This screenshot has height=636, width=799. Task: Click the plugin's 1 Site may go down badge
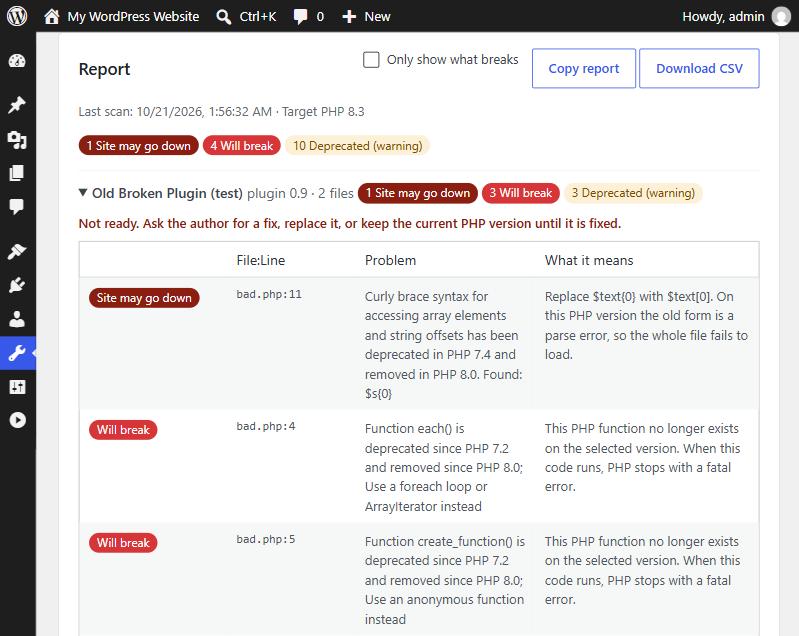(418, 193)
